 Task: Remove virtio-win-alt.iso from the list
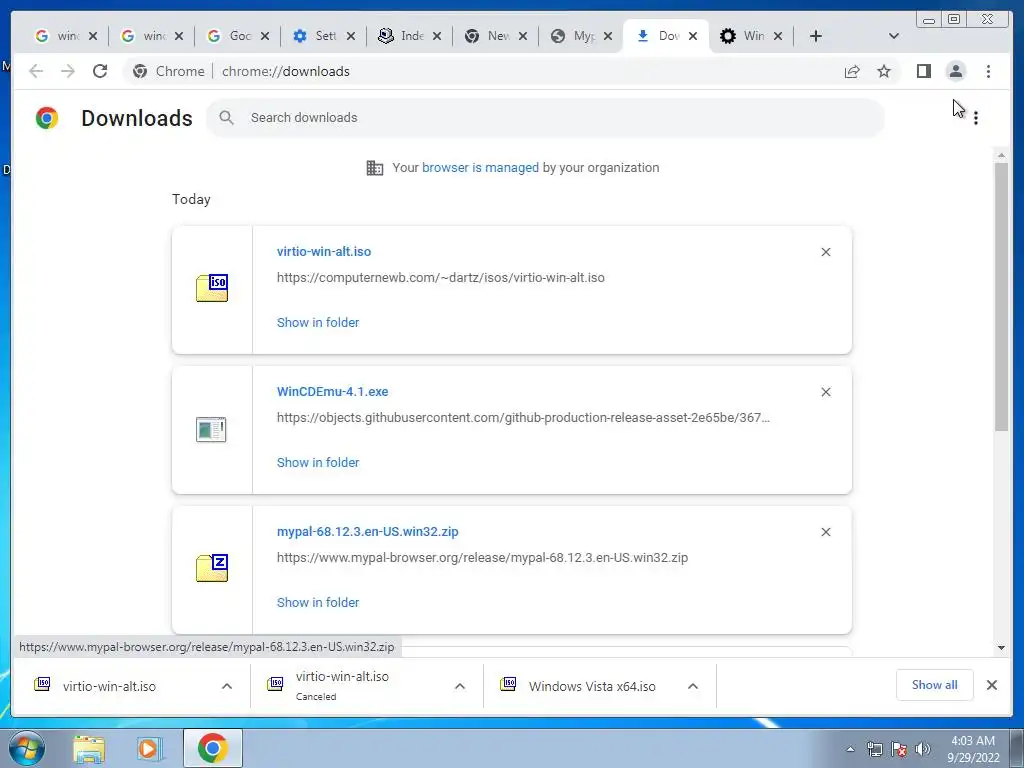click(825, 252)
